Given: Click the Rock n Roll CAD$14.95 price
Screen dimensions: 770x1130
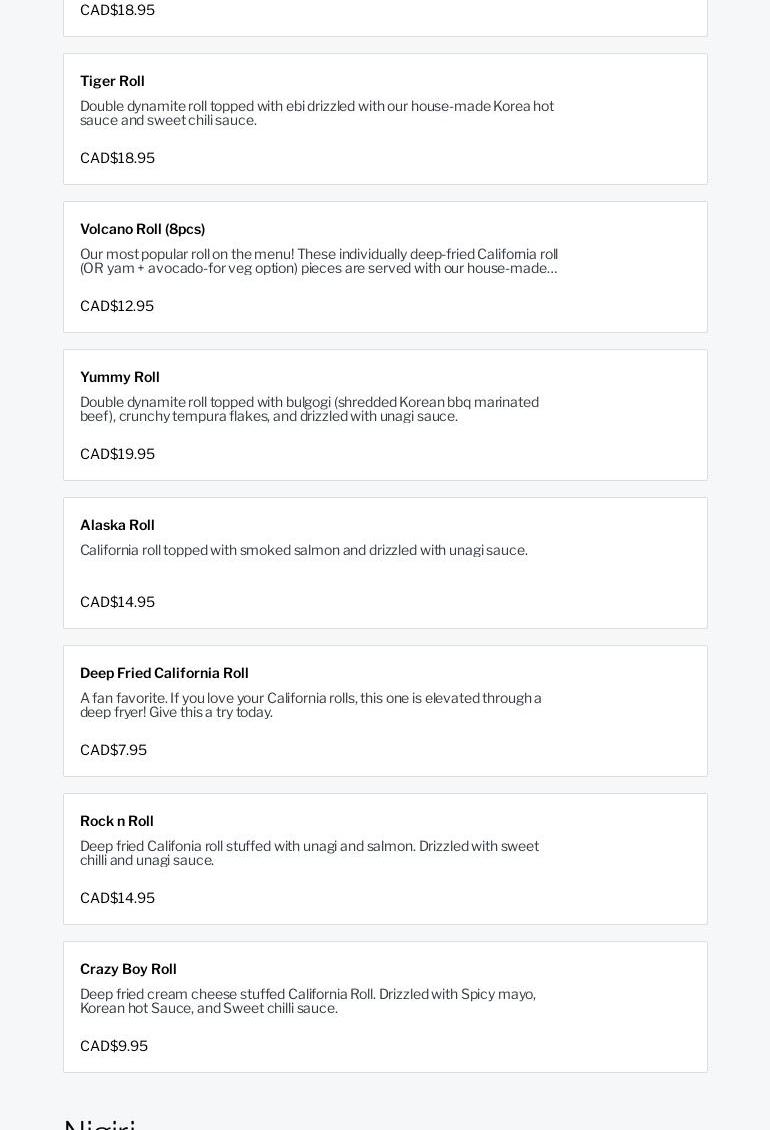Looking at the screenshot, I should (x=117, y=898).
